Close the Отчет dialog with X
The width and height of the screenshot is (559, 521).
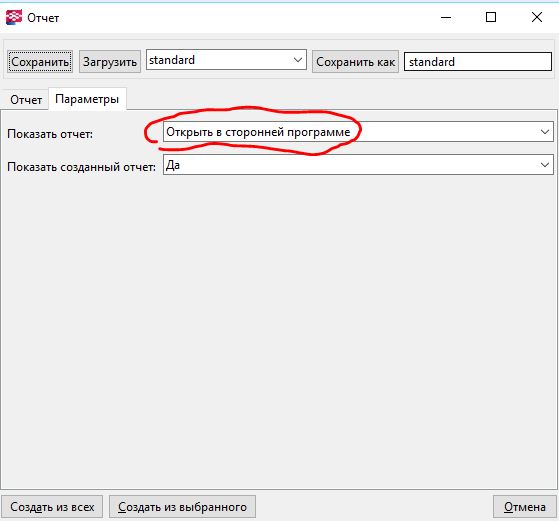click(x=537, y=17)
